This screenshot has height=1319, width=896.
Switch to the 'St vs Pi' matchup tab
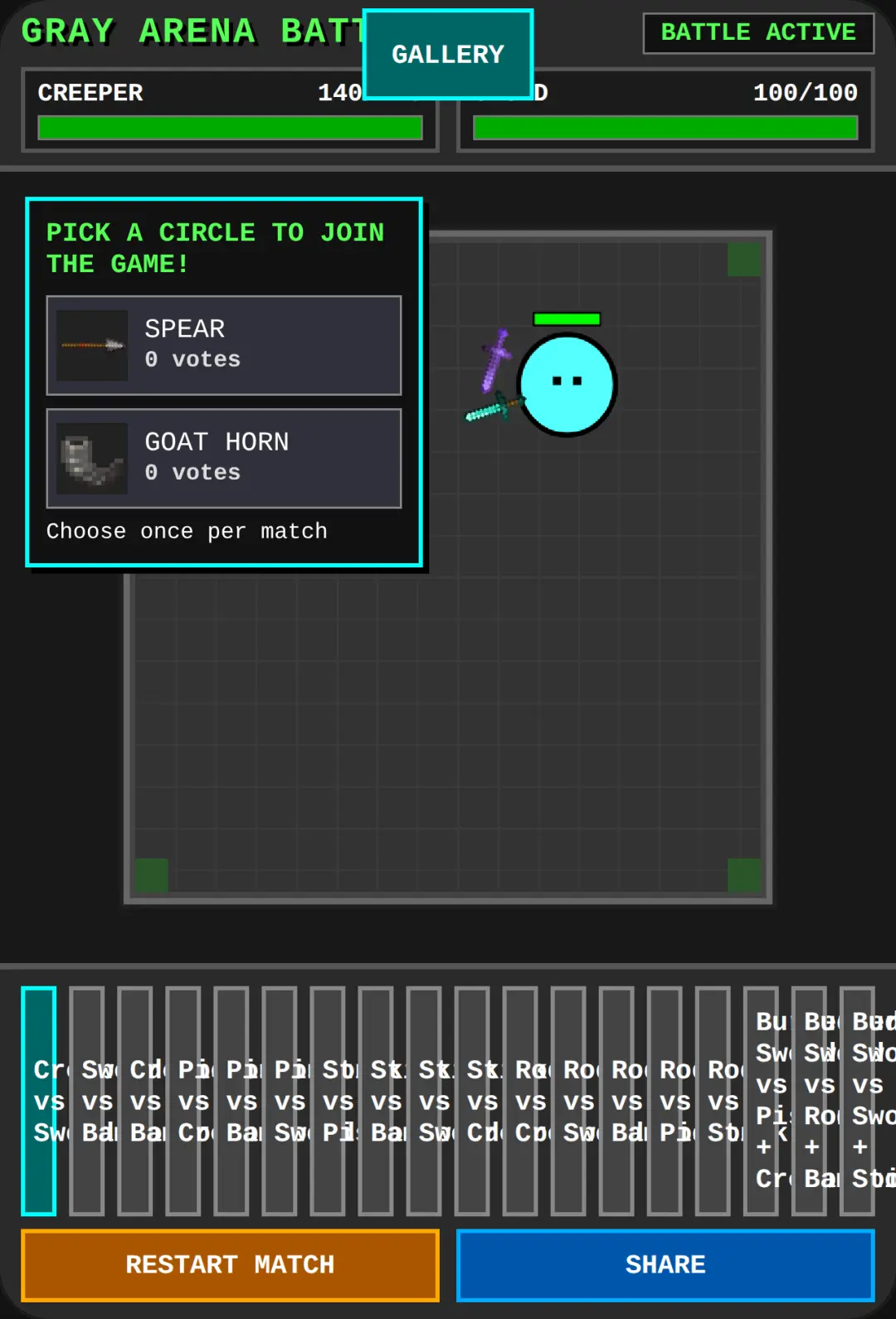click(328, 1101)
